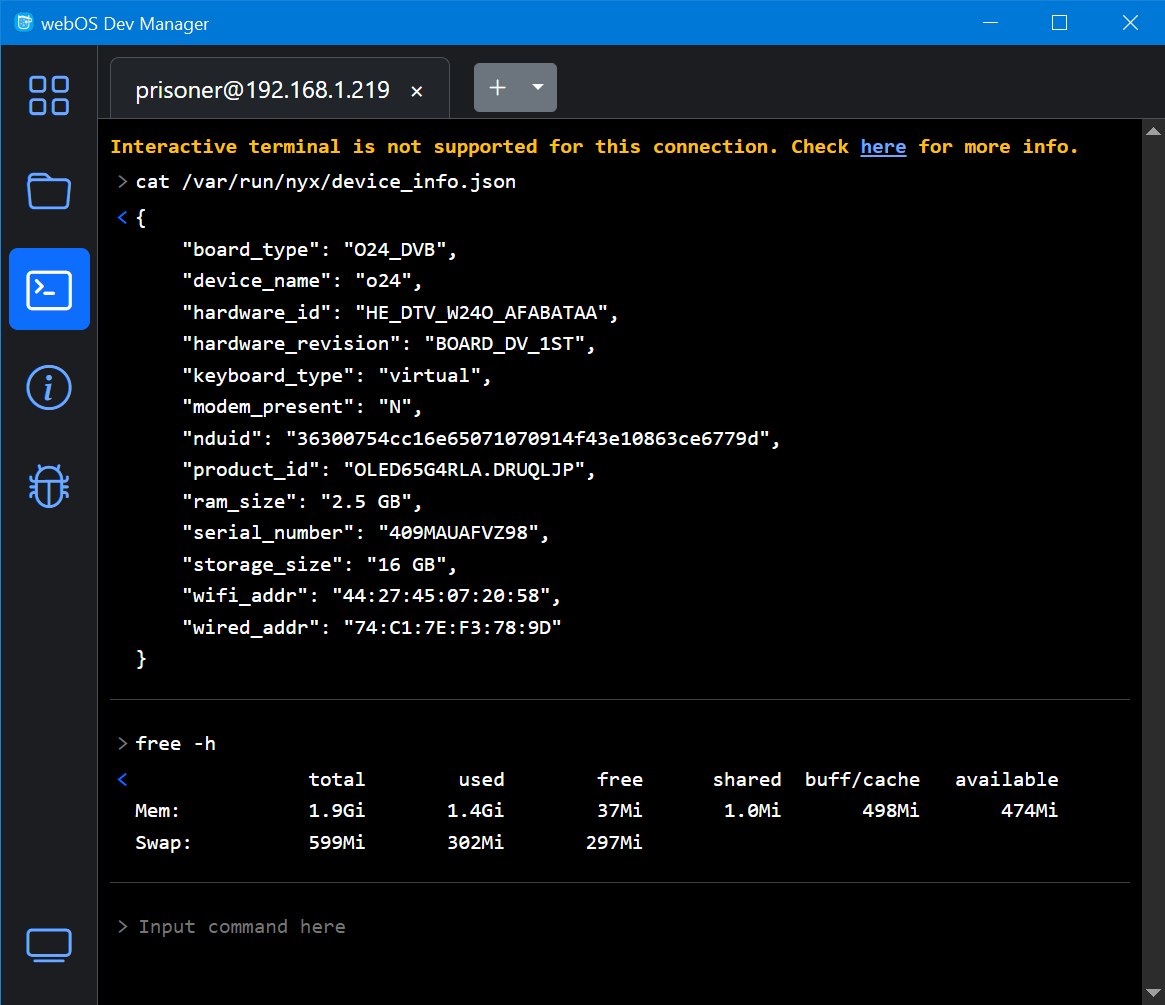Expand the dropdown arrow beside the plus button
1165x1005 pixels.
(538, 88)
